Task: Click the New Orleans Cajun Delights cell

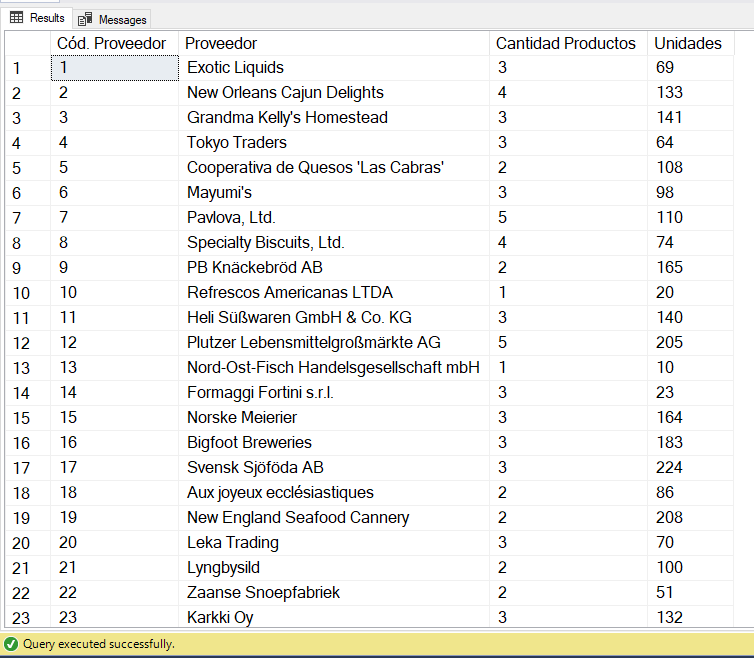Action: click(334, 93)
